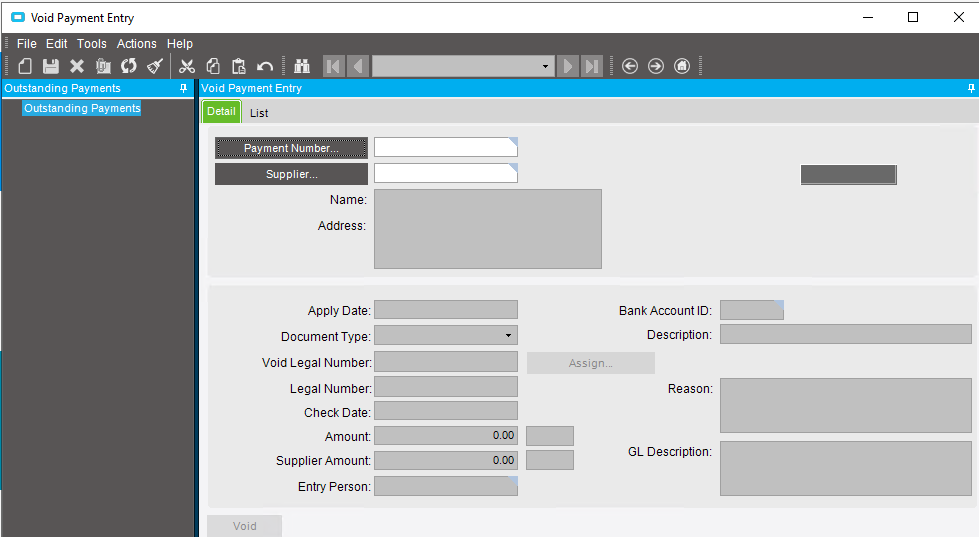
Task: Click the Refresh circular arrows icon
Action: coord(129,66)
